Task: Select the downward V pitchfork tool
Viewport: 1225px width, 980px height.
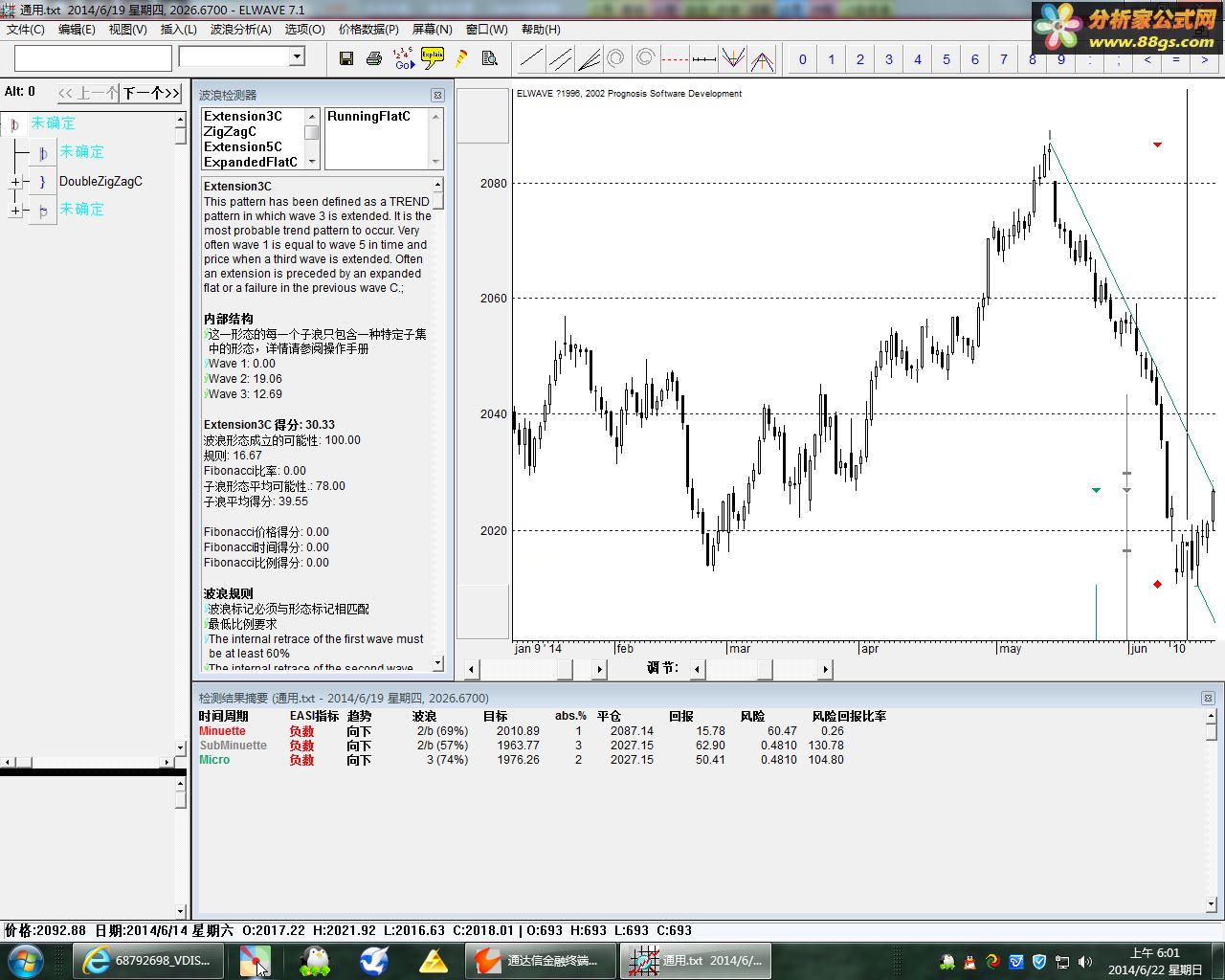Action: (733, 59)
